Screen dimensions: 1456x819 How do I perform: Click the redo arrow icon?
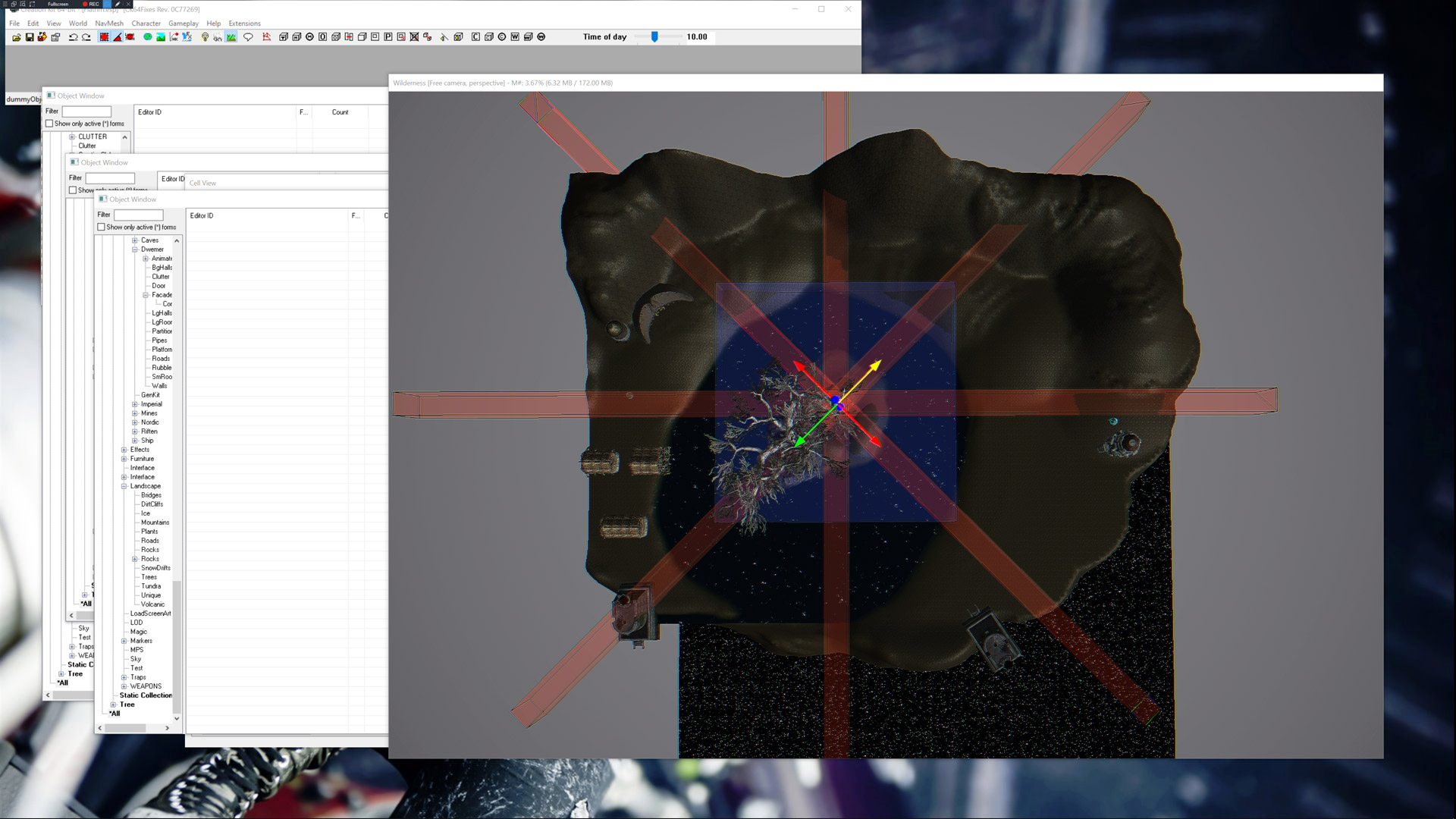[x=86, y=36]
